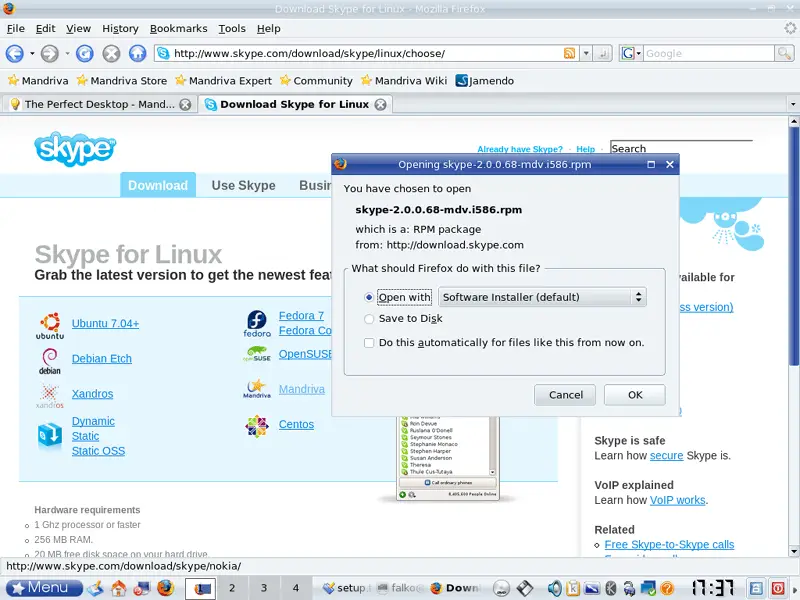
Task: Open the Forward button history dropdown
Action: [67, 53]
